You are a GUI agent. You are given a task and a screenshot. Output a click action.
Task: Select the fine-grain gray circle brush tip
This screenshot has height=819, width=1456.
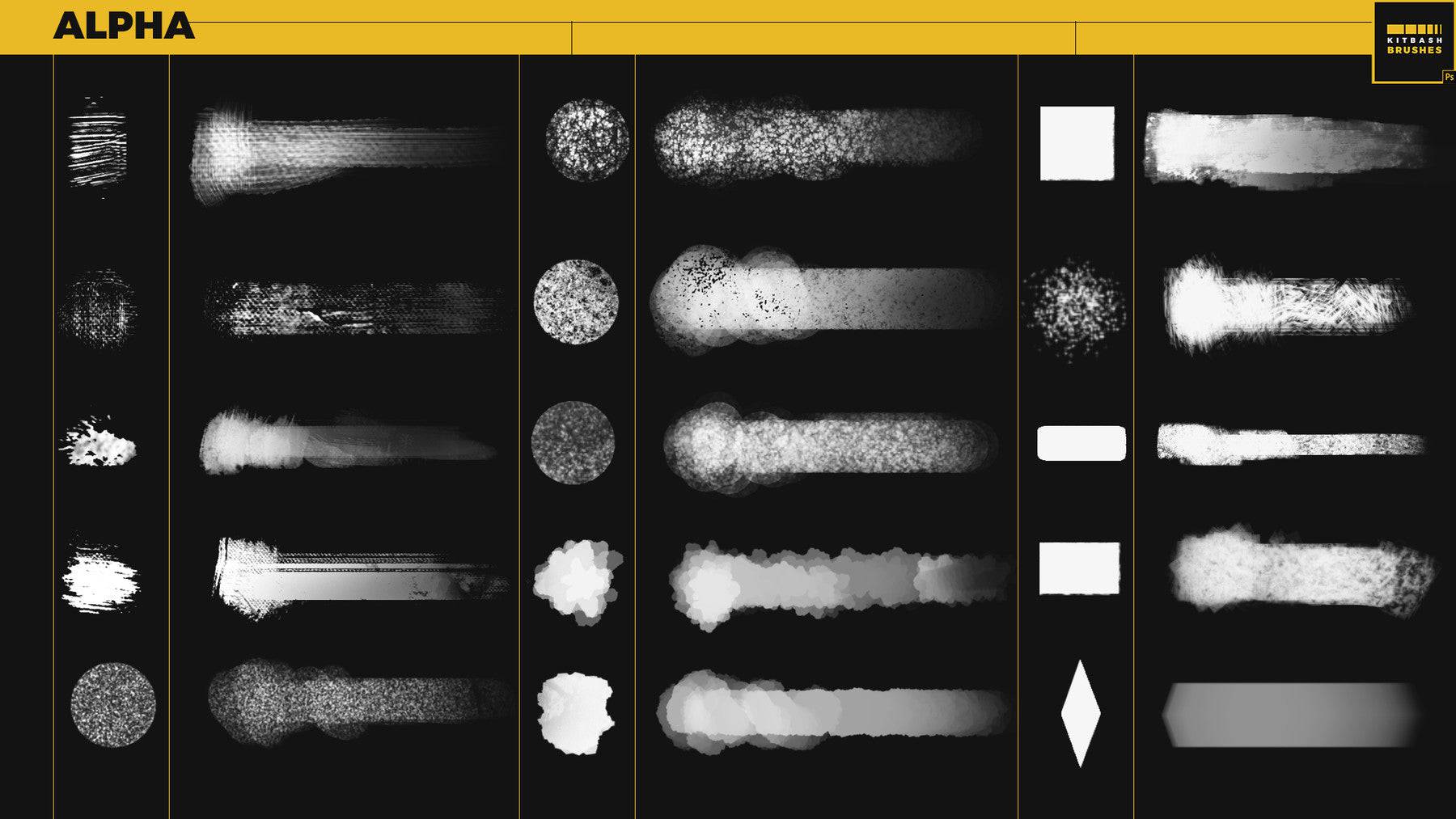[573, 443]
